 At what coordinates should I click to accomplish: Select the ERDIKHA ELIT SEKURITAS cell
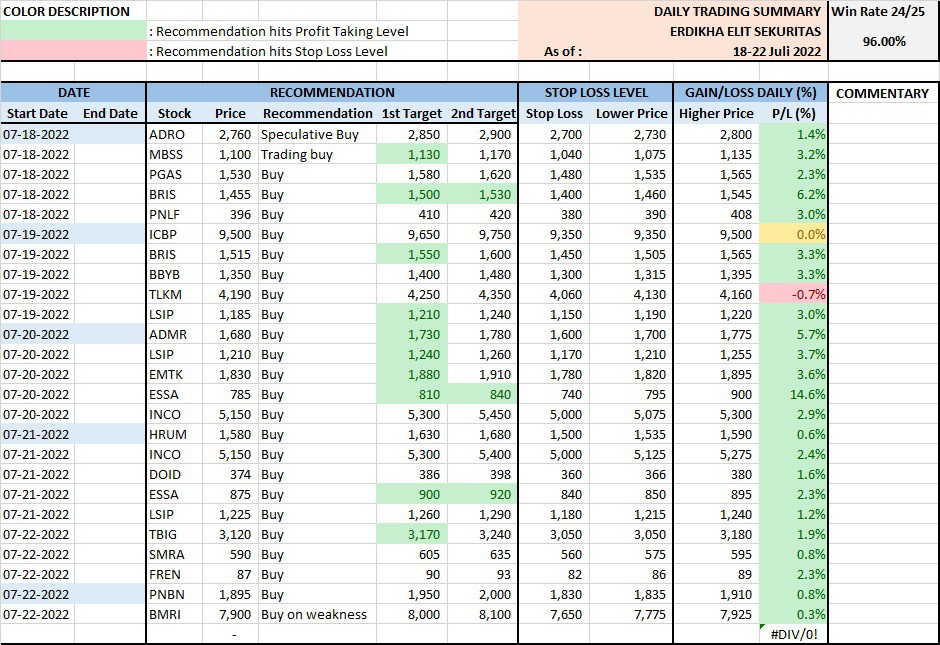click(745, 31)
